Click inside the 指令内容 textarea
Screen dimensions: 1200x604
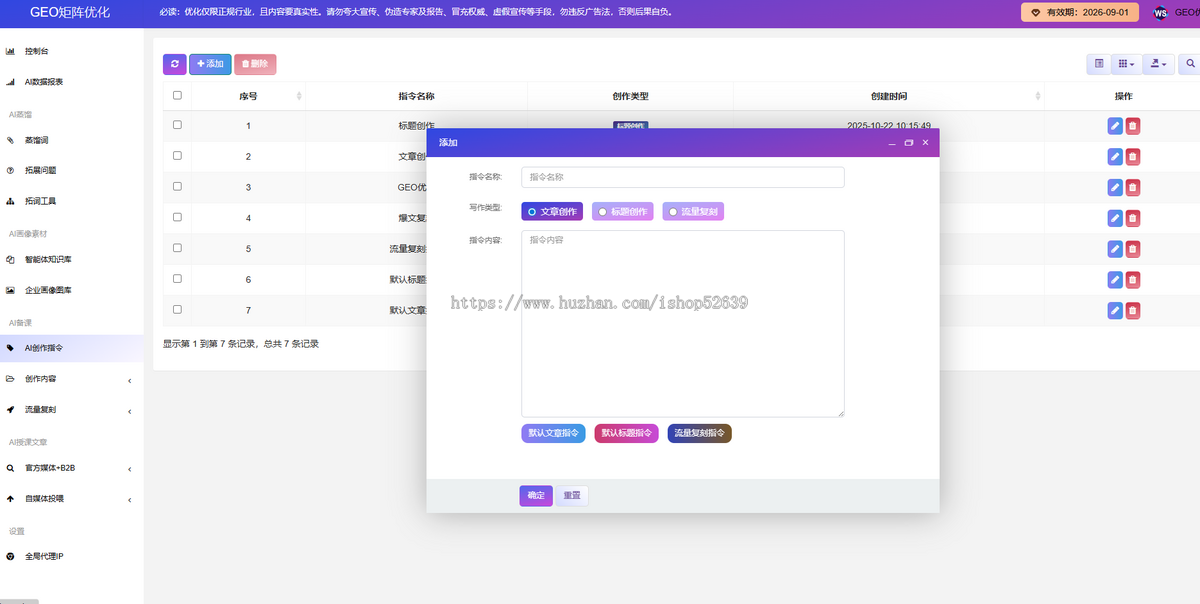tap(683, 324)
